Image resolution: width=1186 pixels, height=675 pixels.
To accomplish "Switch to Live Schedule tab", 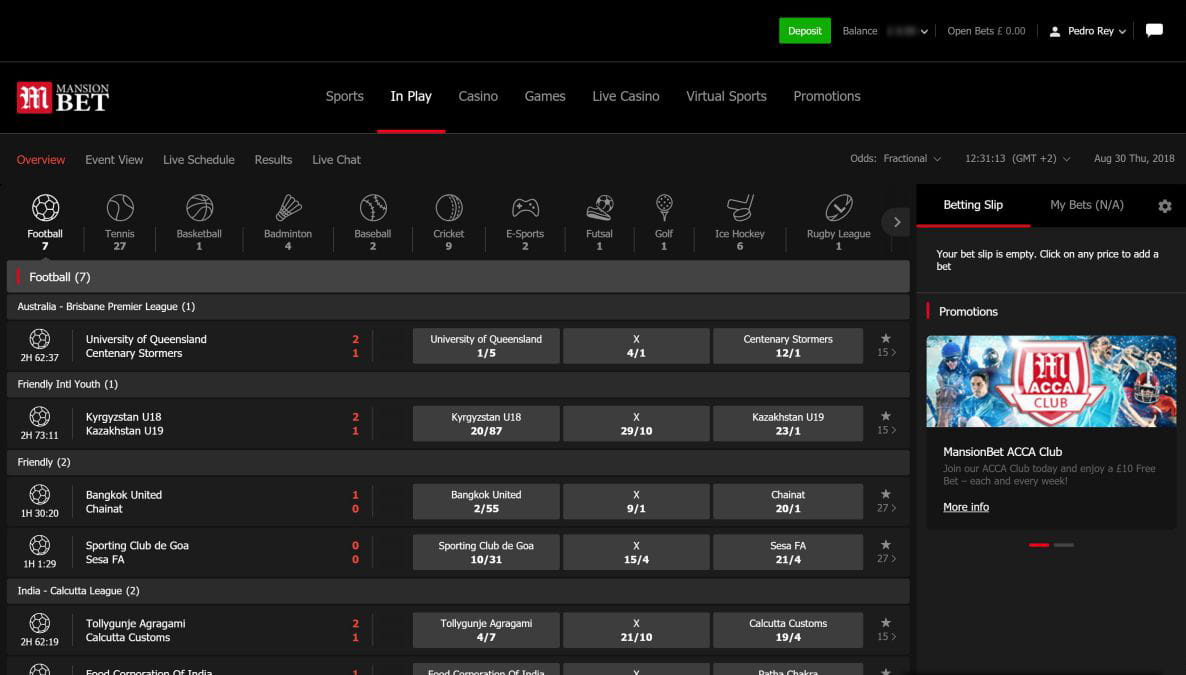I will (199, 160).
